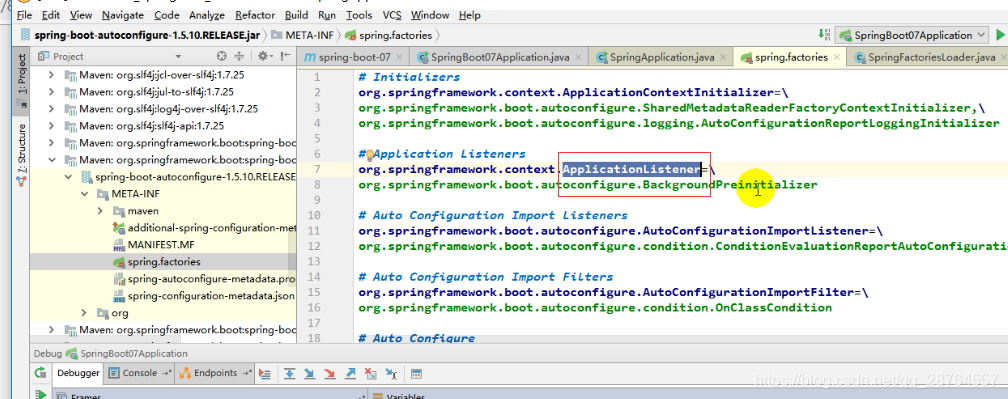Click line number 11 in editor gutter
1008x399 pixels.
pos(315,231)
